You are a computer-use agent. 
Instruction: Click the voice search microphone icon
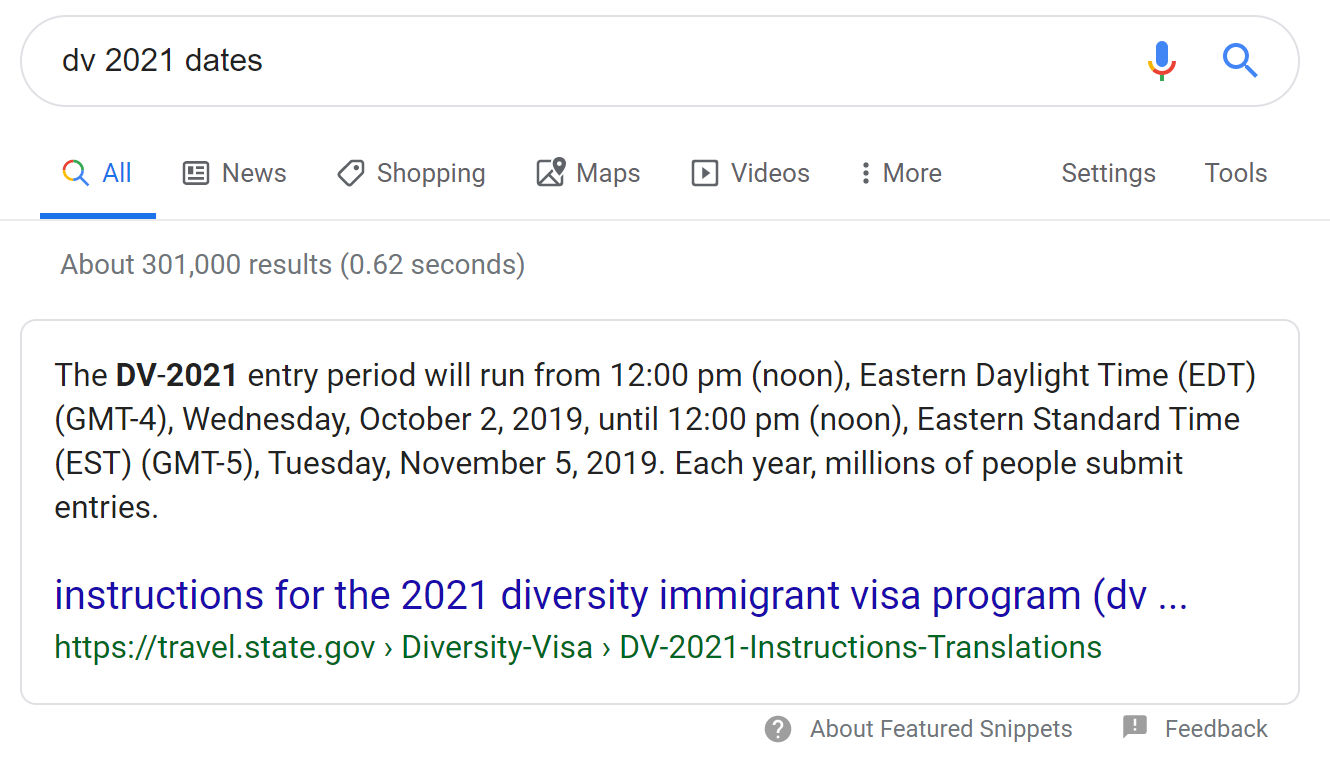click(x=1161, y=61)
